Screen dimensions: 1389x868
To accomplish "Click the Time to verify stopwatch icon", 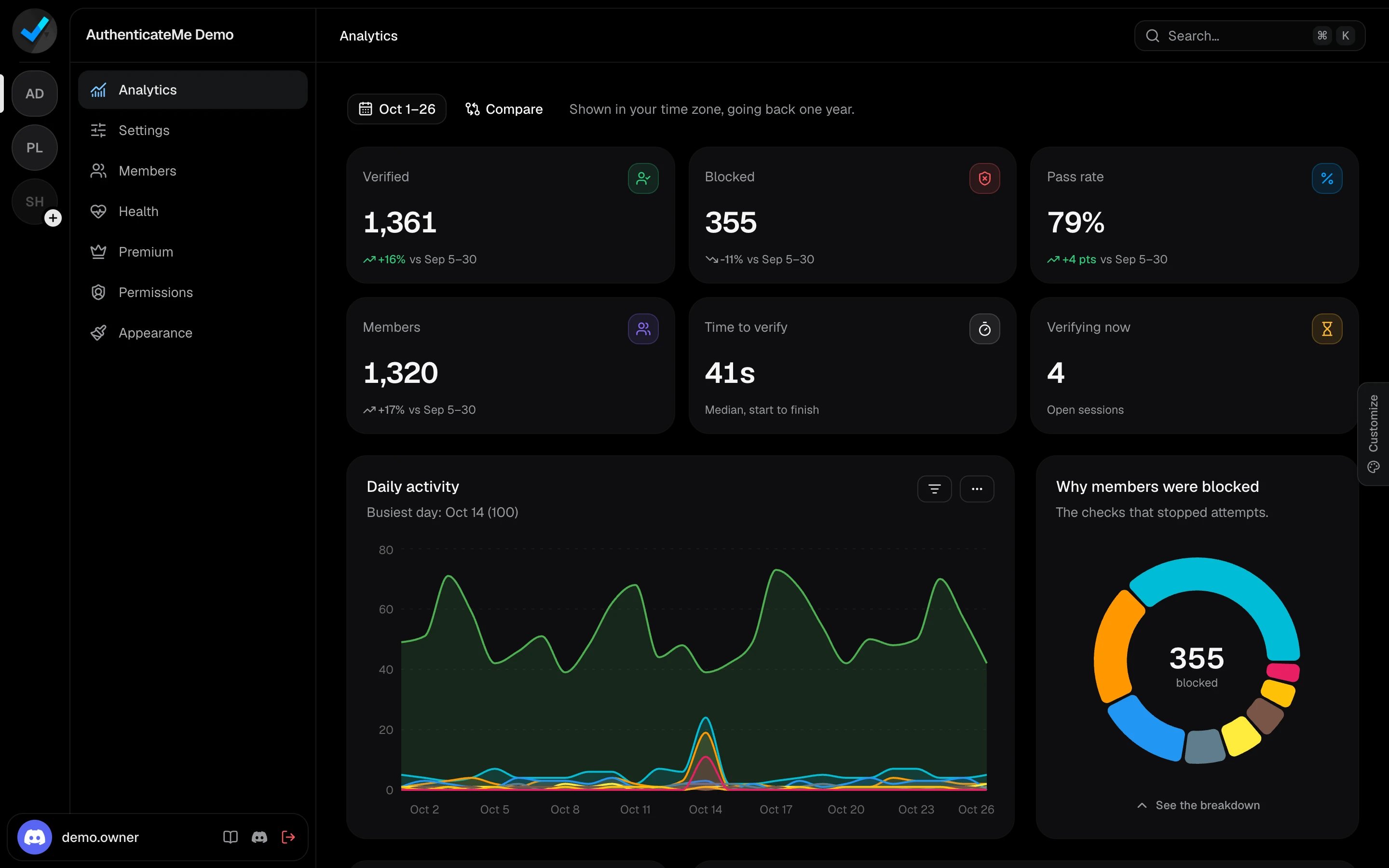I will [x=984, y=329].
